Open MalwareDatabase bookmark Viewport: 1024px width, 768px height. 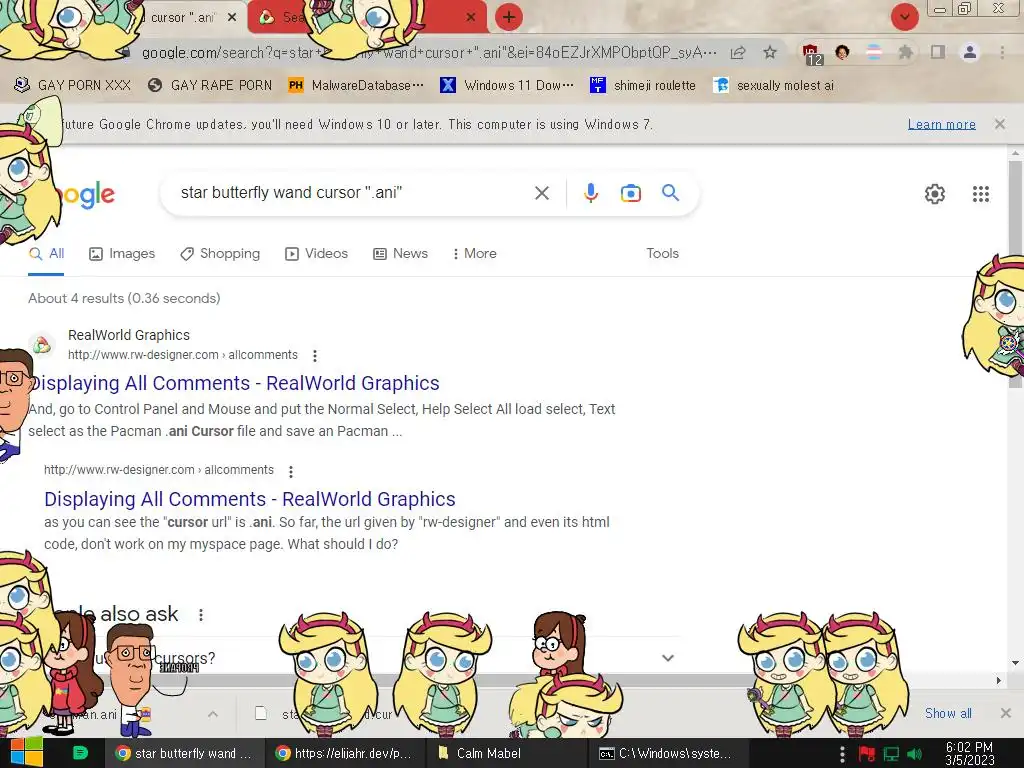[x=356, y=85]
